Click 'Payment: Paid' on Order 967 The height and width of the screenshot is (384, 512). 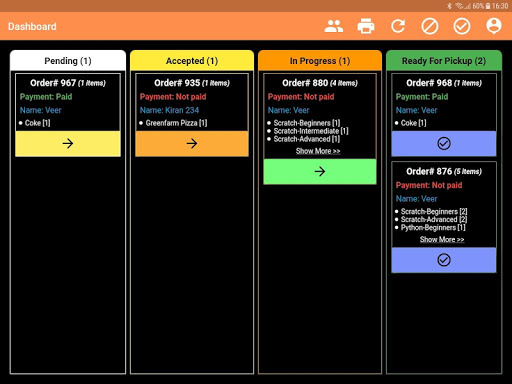(x=46, y=97)
